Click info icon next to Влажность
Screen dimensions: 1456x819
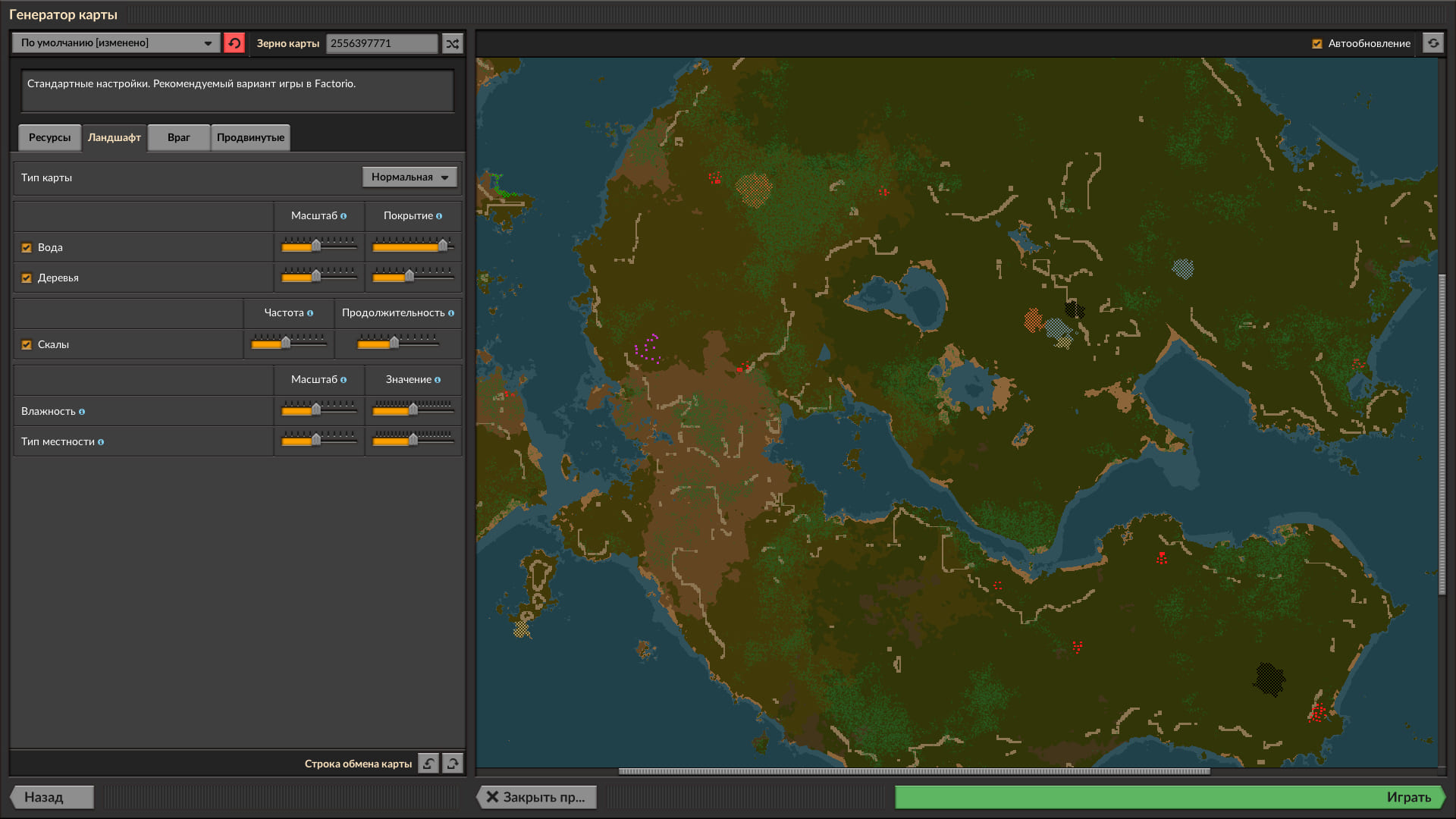[x=82, y=412]
